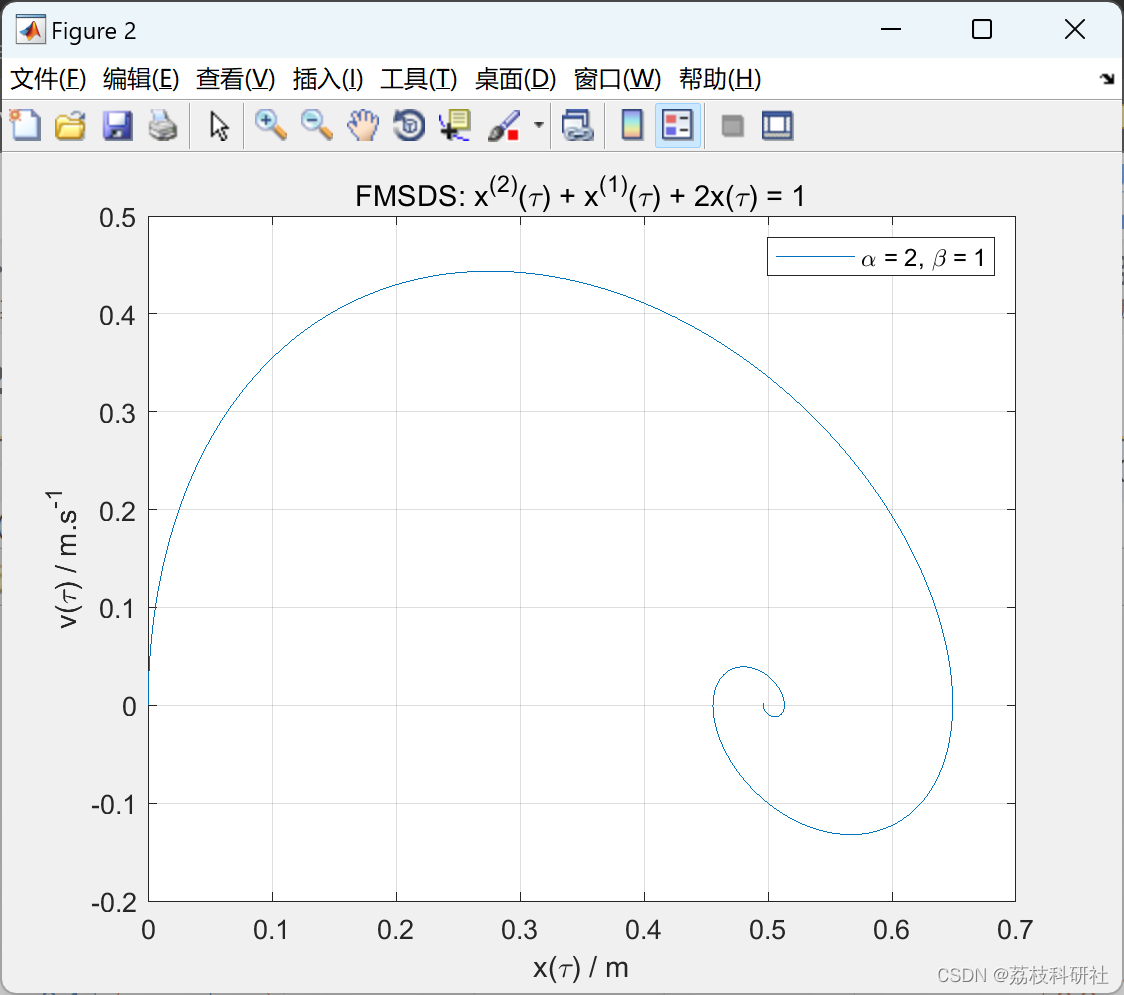
Task: Activate the Data Cursor tool
Action: 455,125
